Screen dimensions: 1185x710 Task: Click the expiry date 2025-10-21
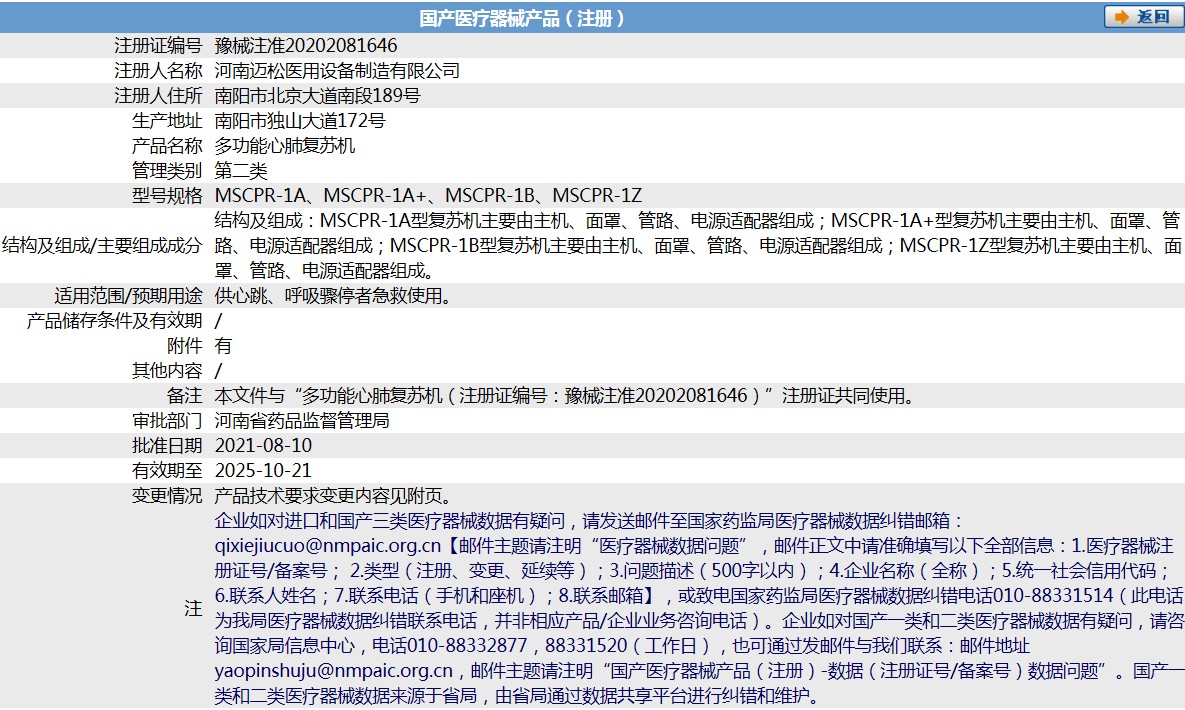click(263, 471)
